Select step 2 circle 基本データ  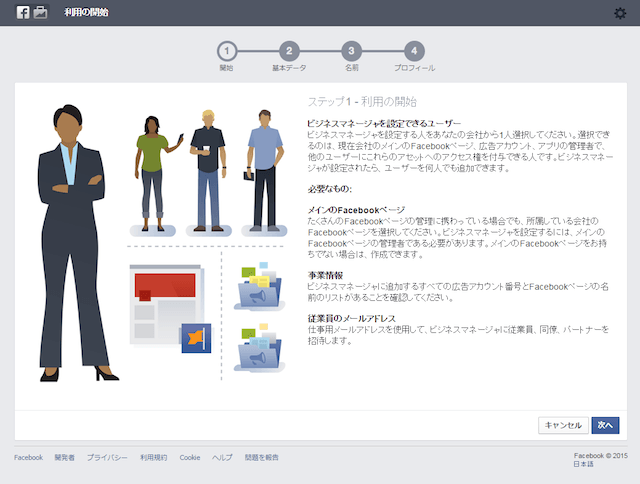click(289, 51)
